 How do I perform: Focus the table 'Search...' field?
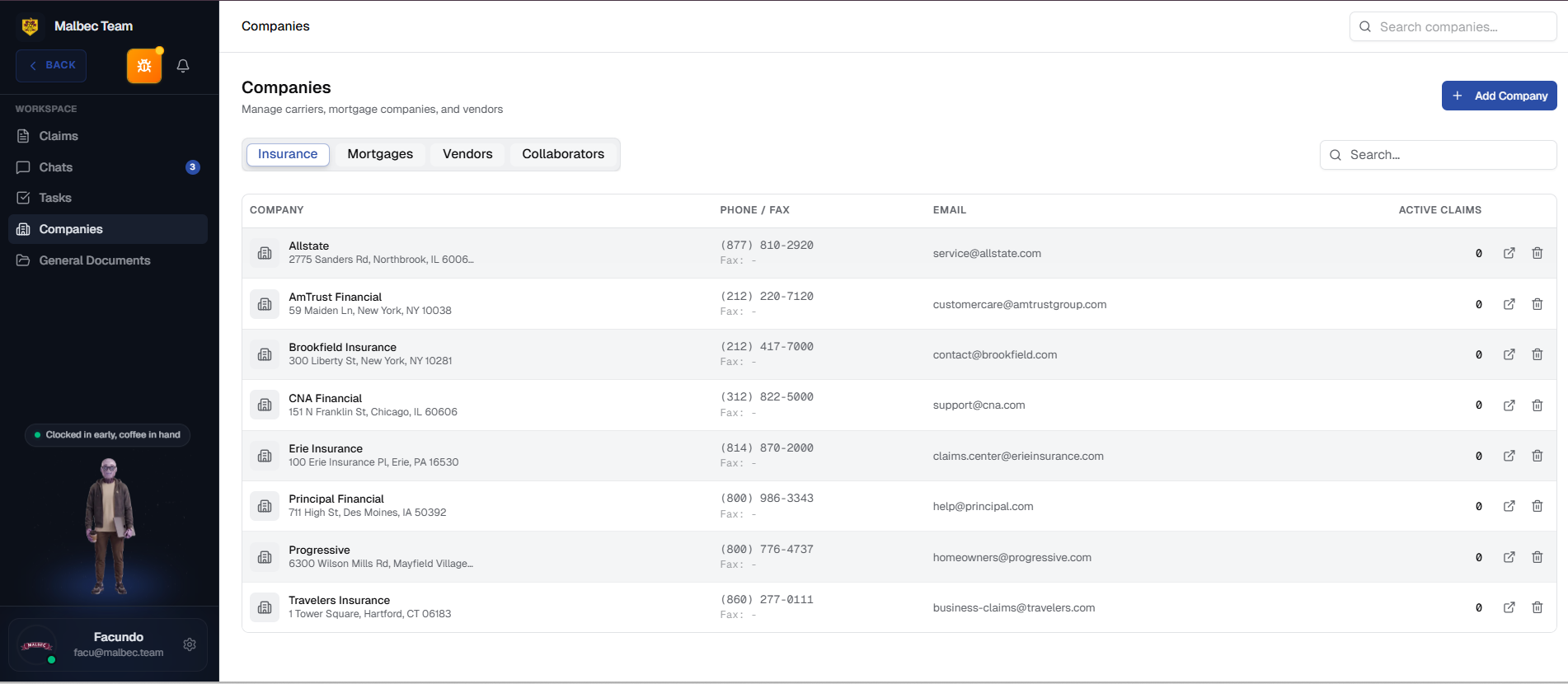pos(1439,155)
